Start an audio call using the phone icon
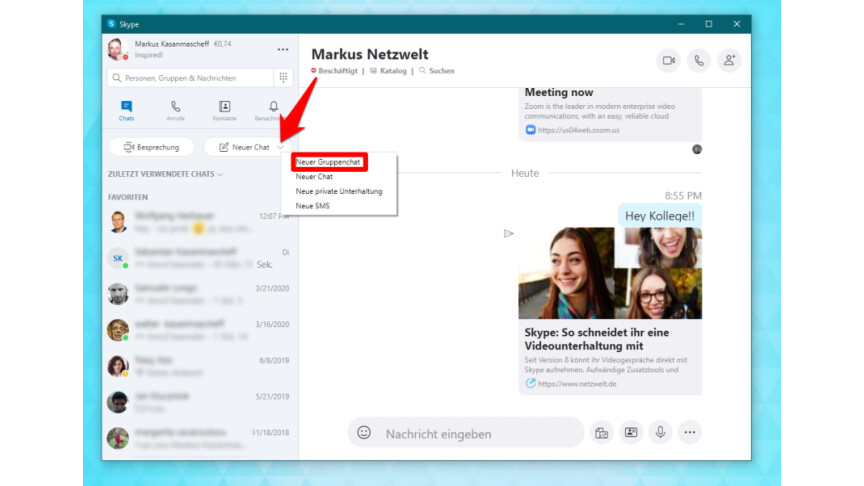The width and height of the screenshot is (864, 486). pyautogui.click(x=699, y=61)
